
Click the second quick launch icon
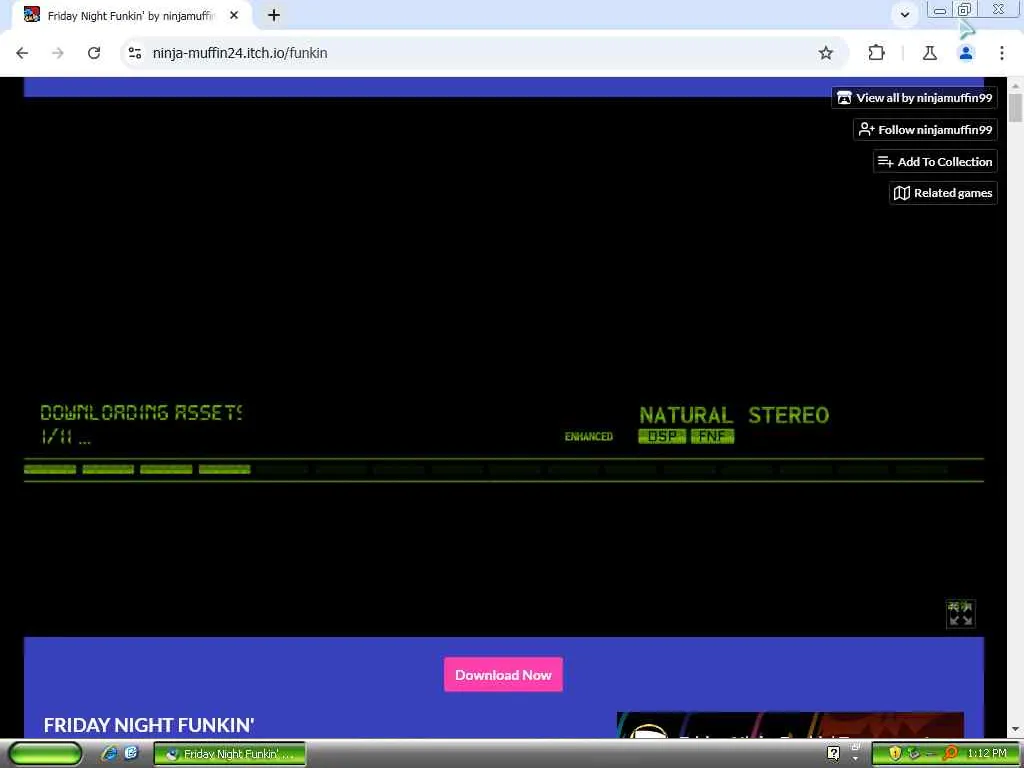pyautogui.click(x=131, y=754)
